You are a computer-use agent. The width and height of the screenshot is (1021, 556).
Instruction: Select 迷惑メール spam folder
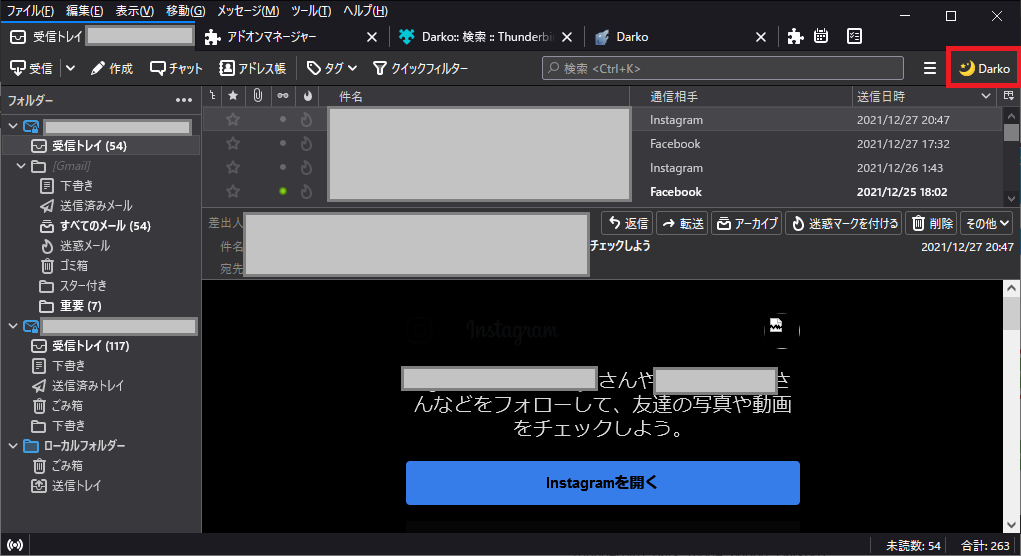pos(85,246)
